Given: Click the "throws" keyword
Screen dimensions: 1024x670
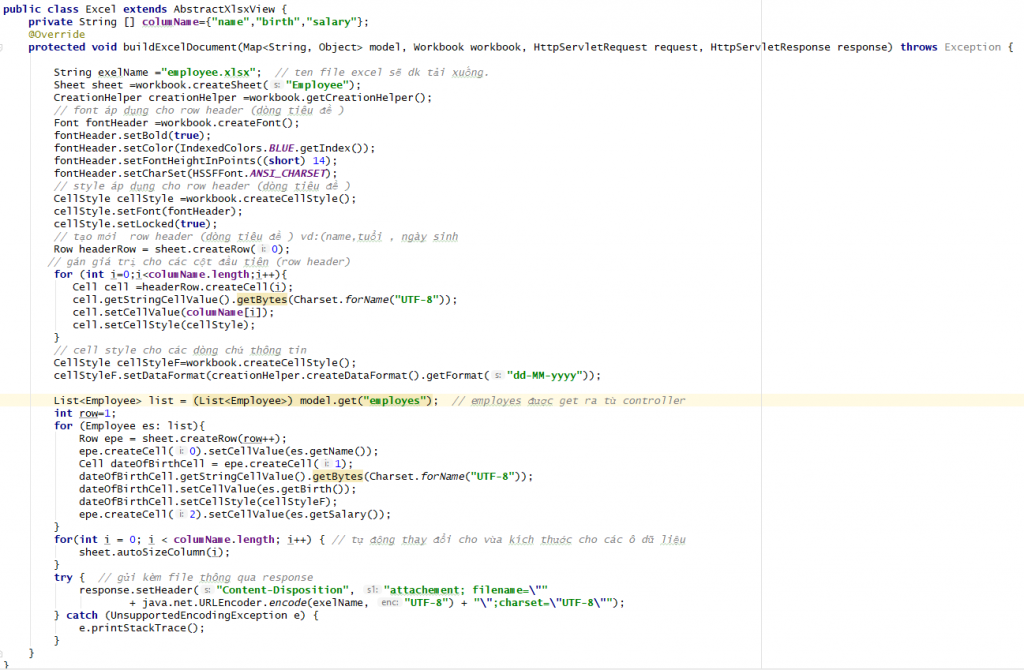Looking at the screenshot, I should pos(918,47).
